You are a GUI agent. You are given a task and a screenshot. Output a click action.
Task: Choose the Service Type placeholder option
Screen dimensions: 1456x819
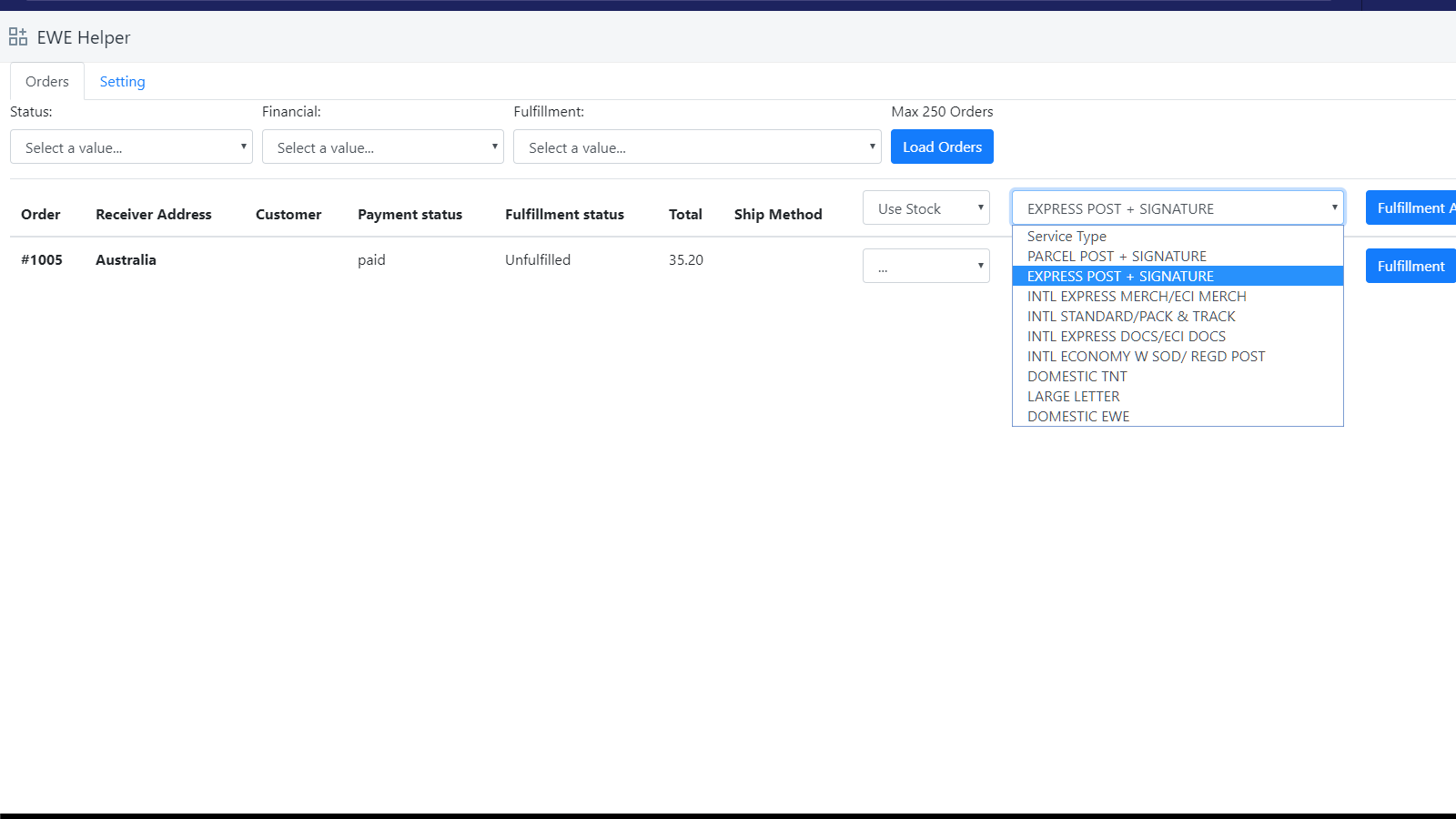(x=1178, y=236)
